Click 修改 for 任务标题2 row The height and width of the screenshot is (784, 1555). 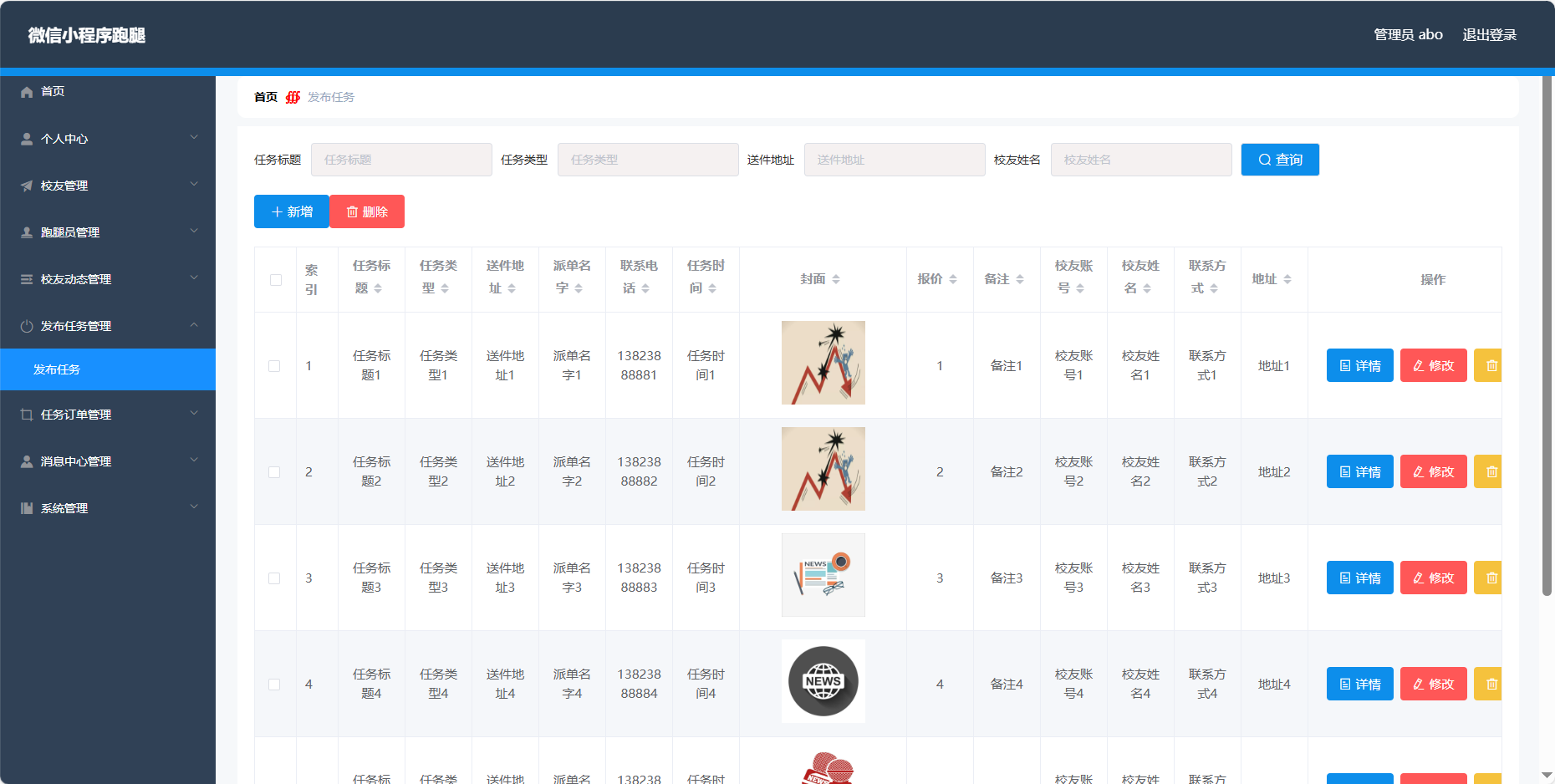click(1433, 471)
